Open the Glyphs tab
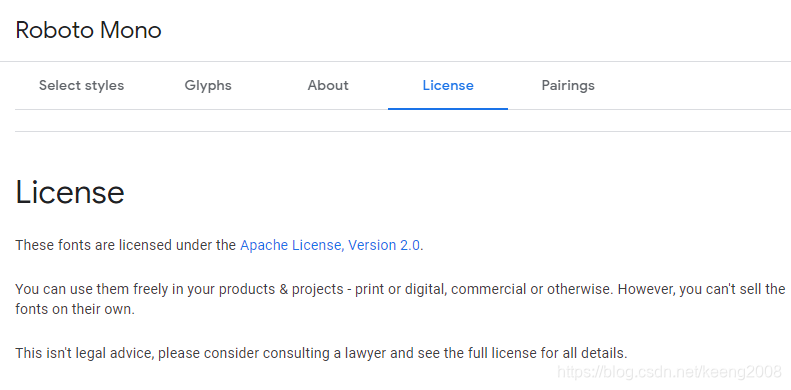The image size is (791, 390). [208, 85]
